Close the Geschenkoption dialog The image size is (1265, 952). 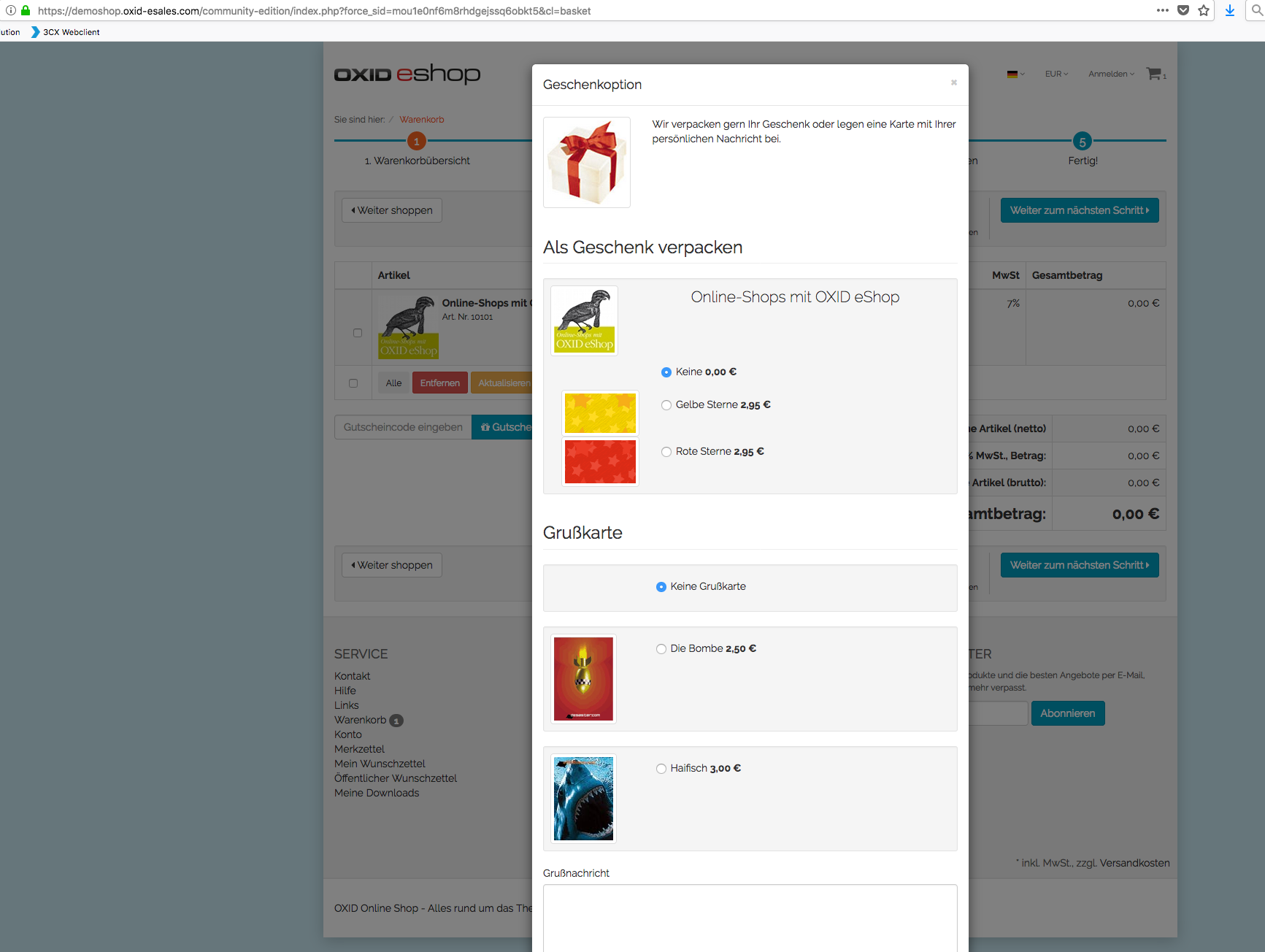(x=953, y=82)
